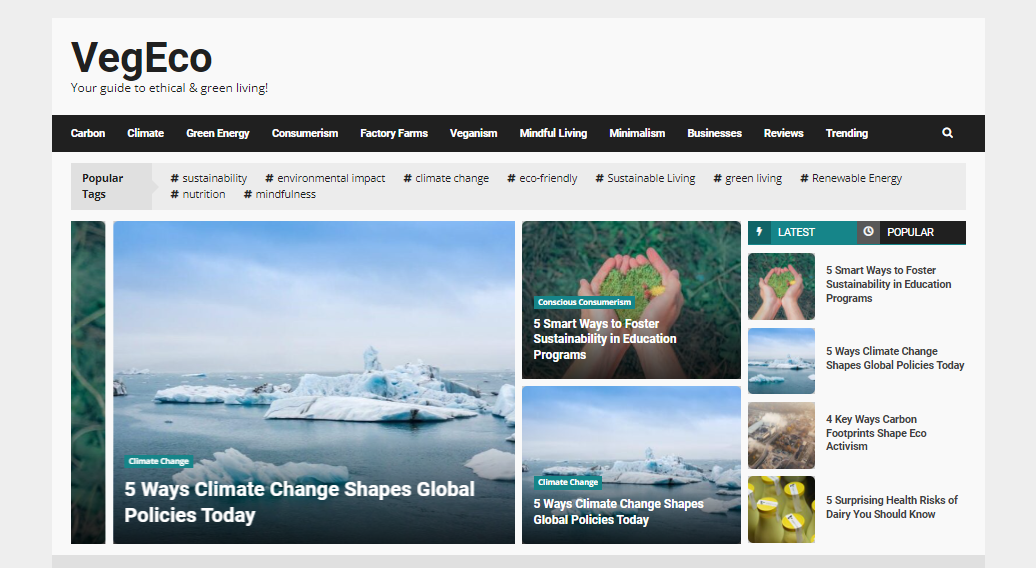
Task: Choose the # Sustainable Living tag
Action: [x=645, y=178]
